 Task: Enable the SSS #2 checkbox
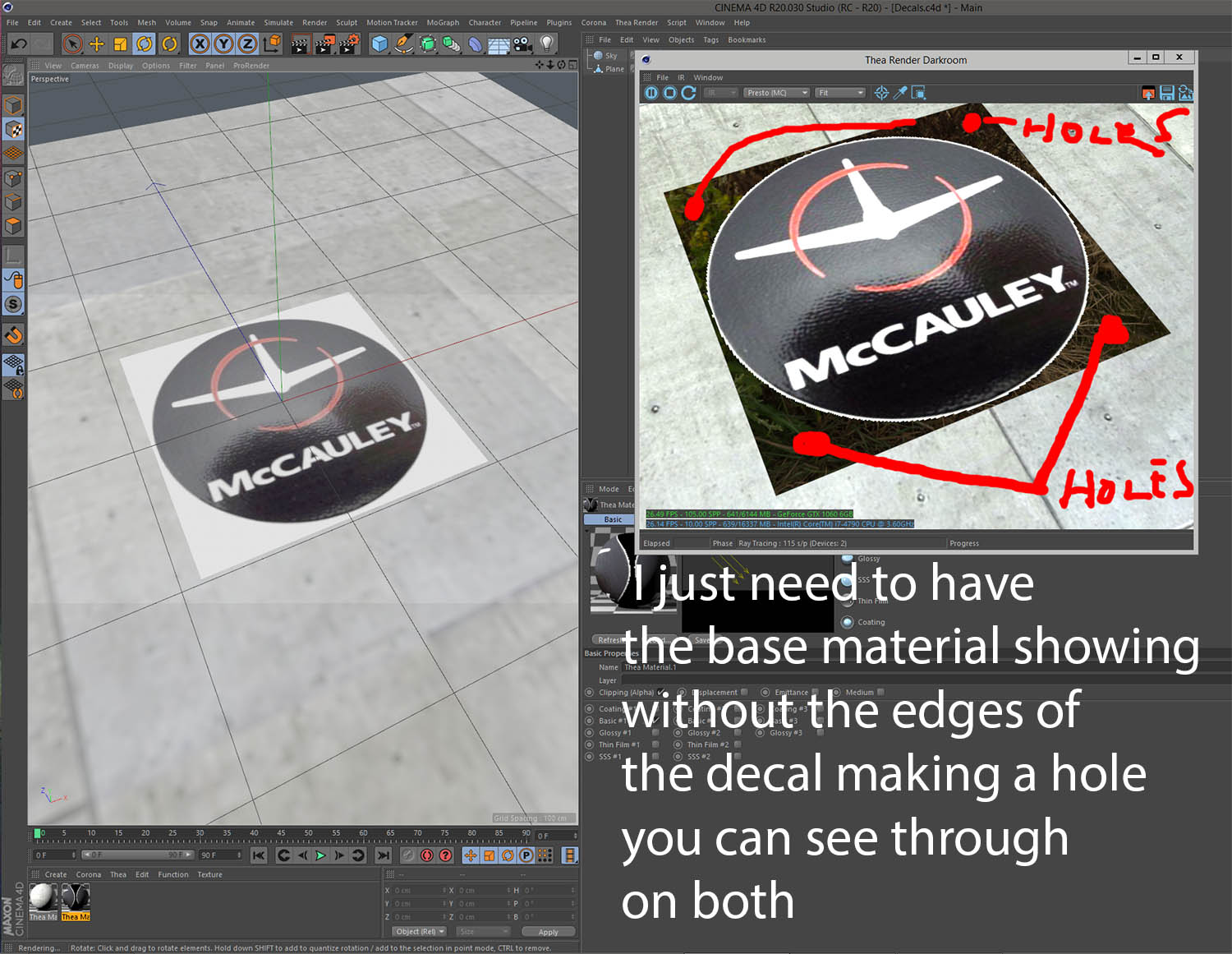click(738, 757)
